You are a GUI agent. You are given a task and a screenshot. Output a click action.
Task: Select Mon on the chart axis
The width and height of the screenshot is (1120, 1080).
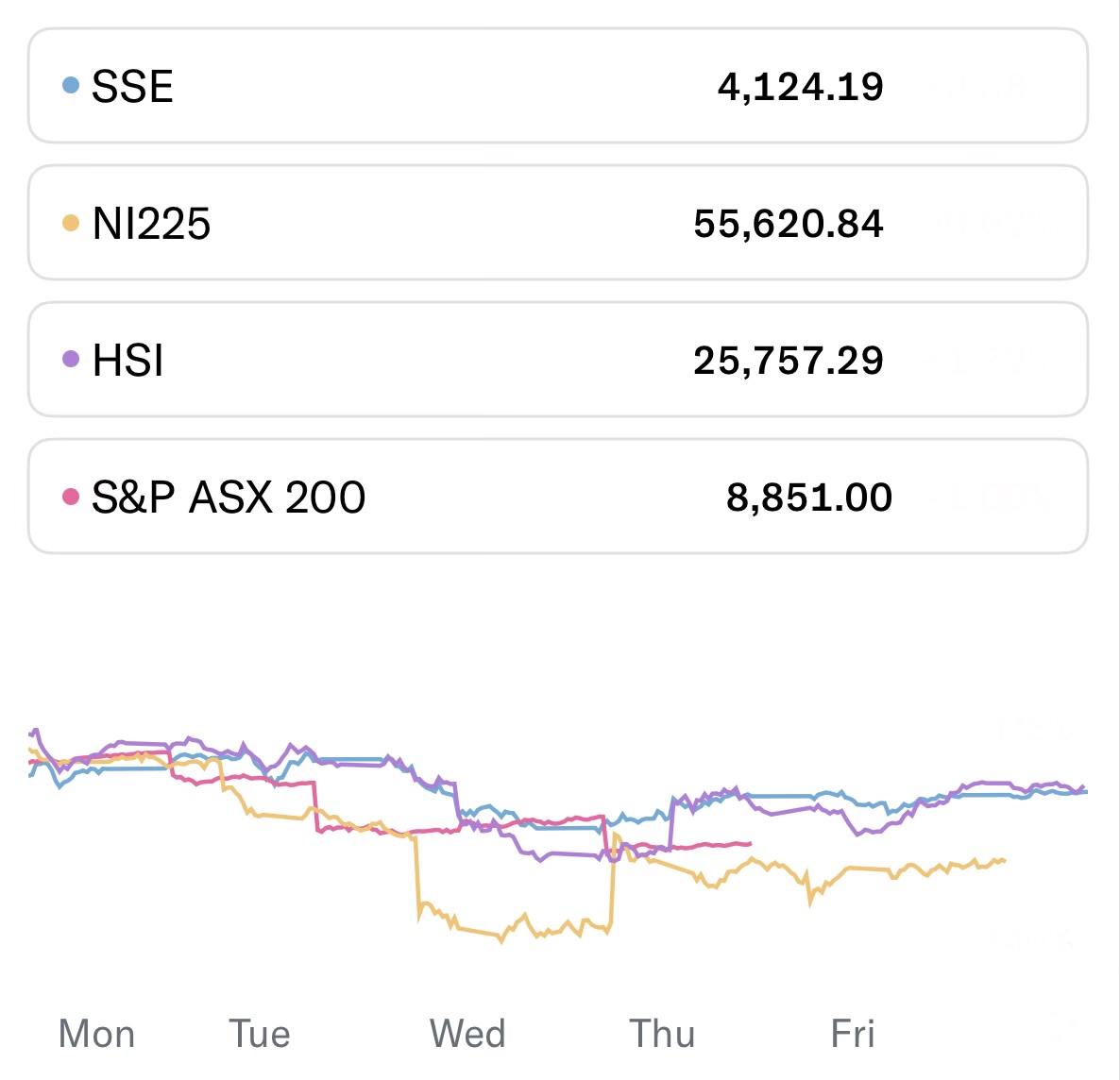point(96,1034)
